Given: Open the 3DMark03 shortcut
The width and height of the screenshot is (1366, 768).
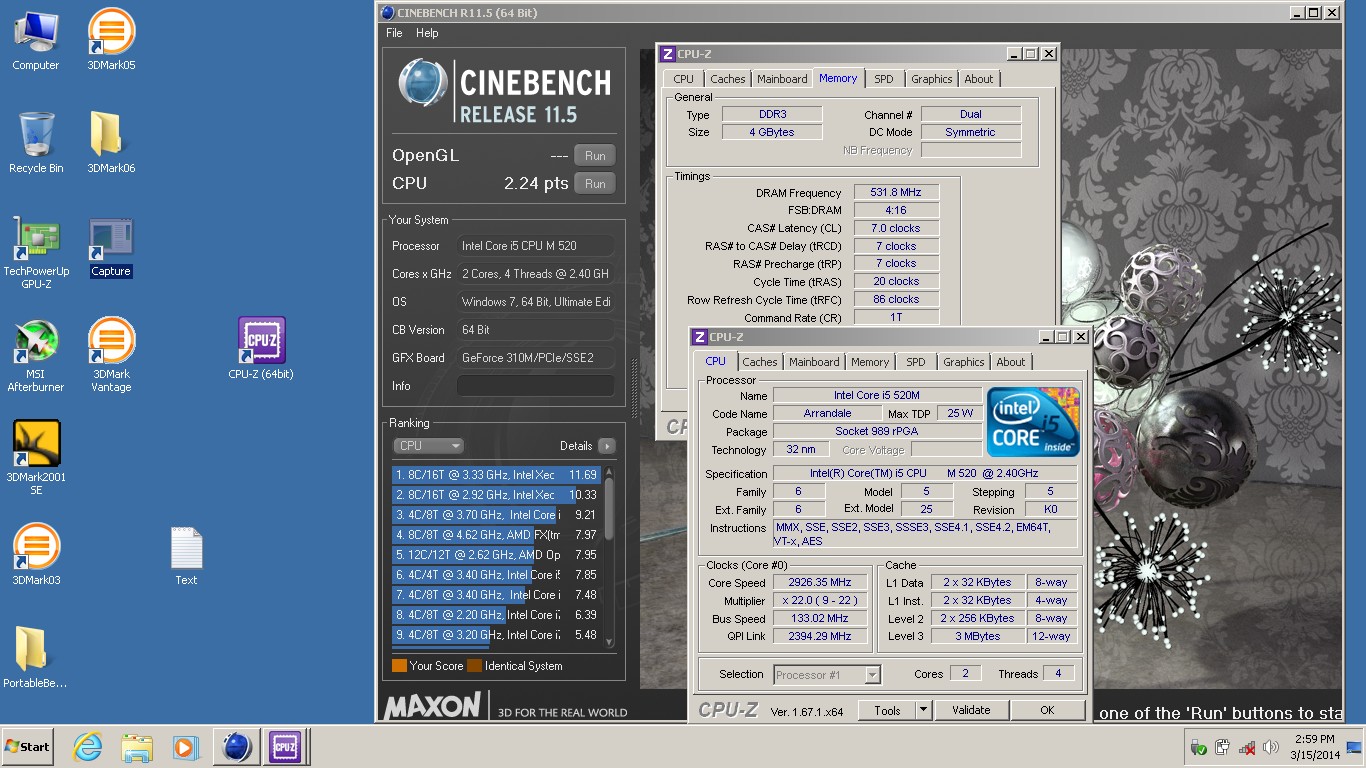Looking at the screenshot, I should (36, 555).
